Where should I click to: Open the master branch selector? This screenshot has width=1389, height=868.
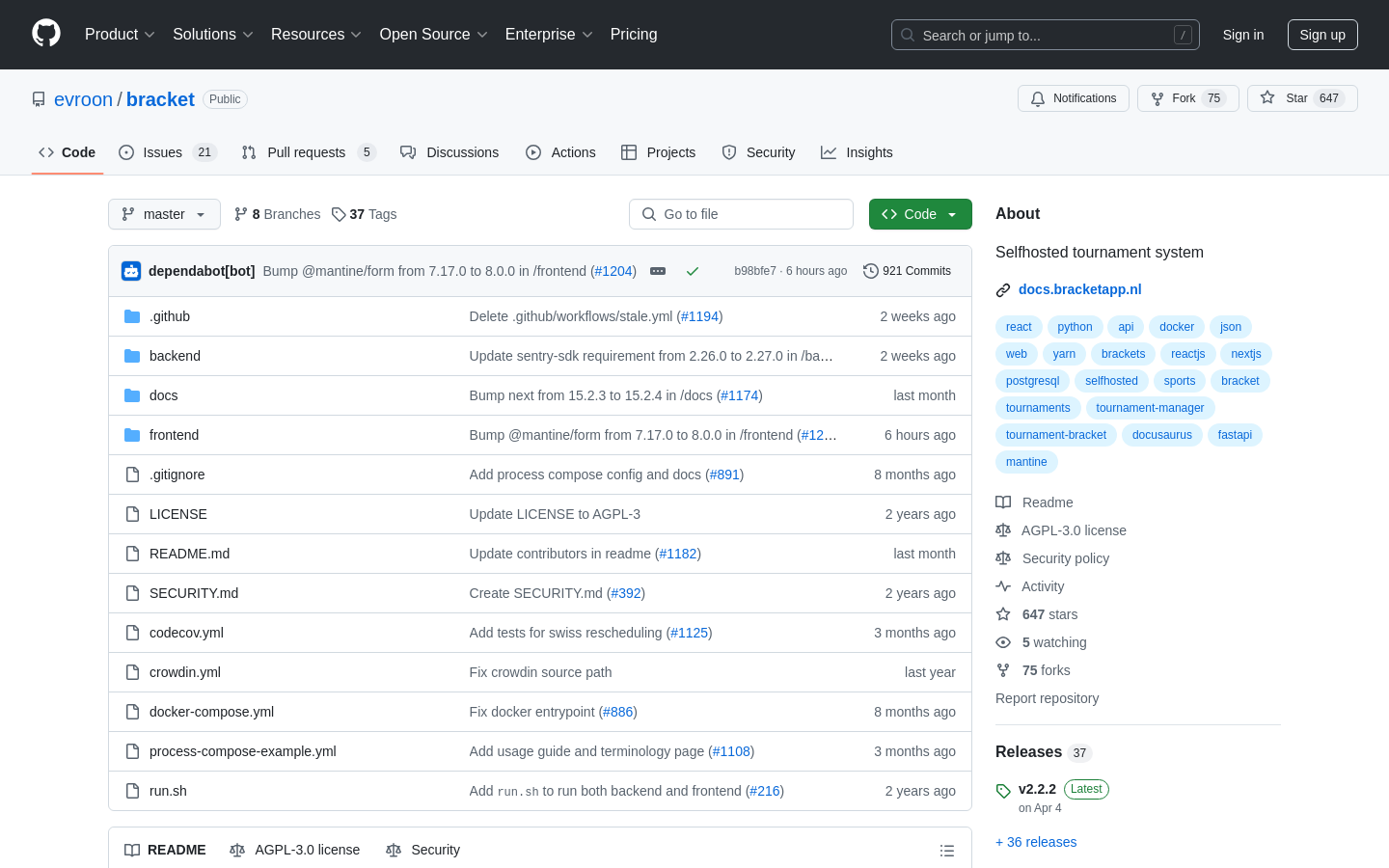164,214
